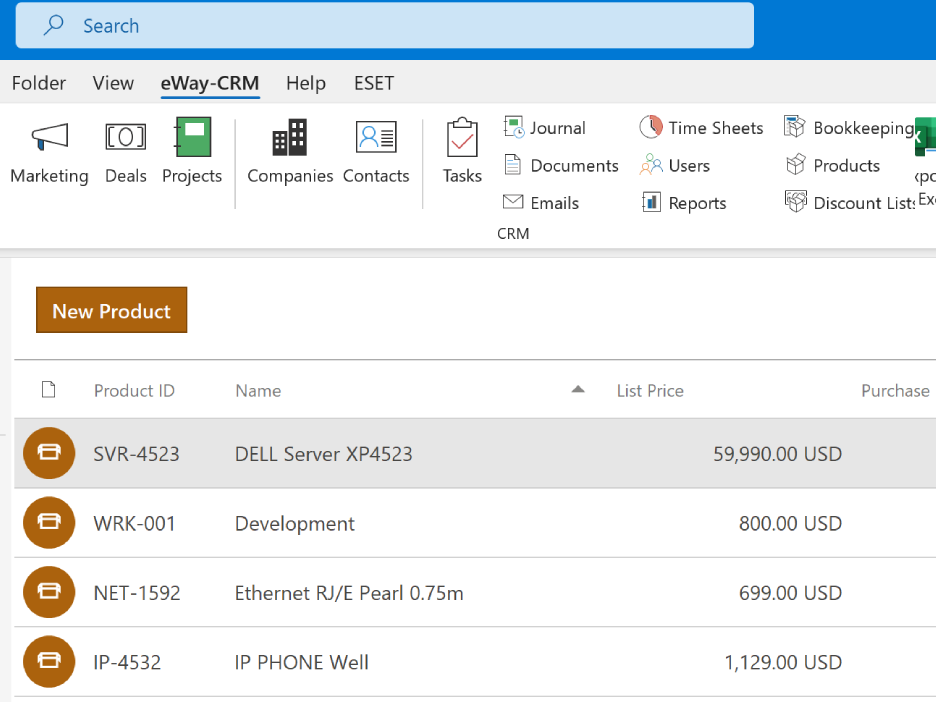
Task: Open the Folder menu tab
Action: click(39, 83)
